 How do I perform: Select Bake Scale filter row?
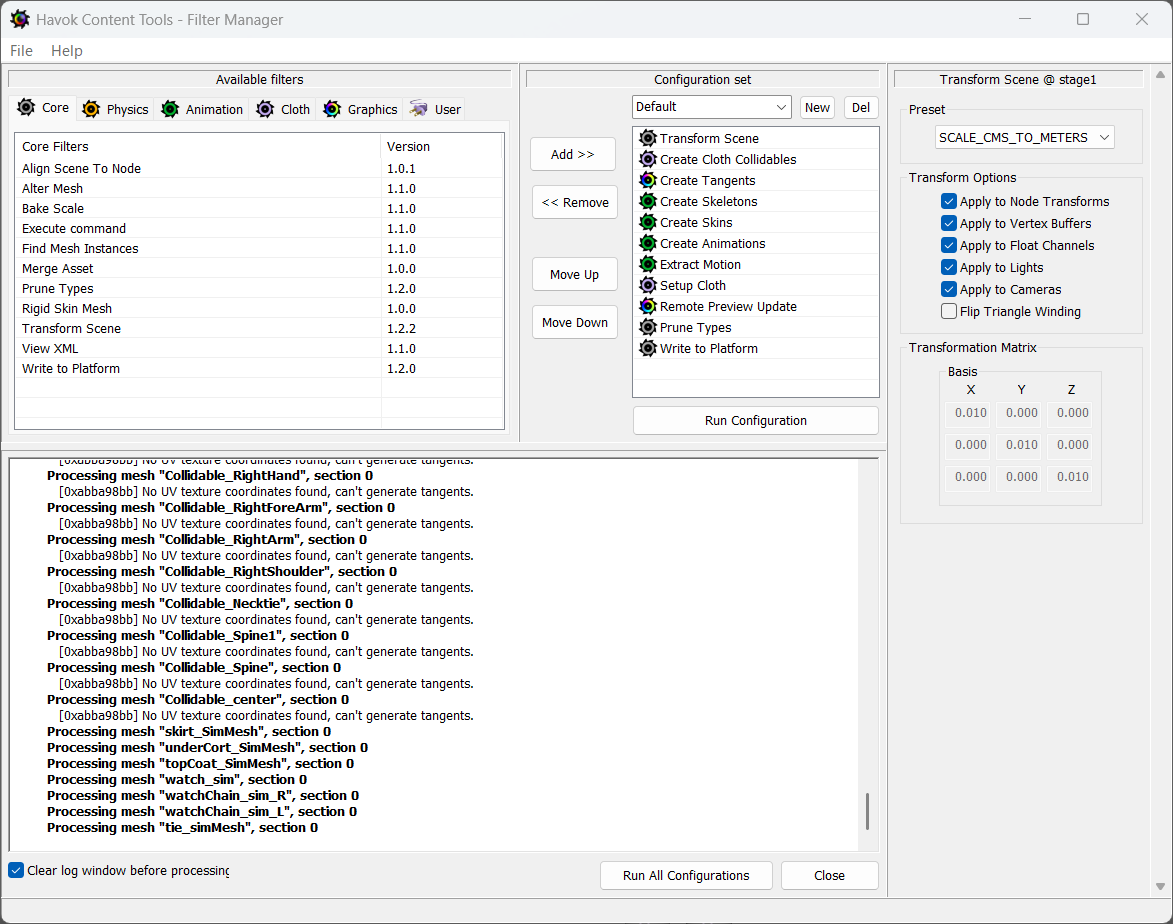click(259, 209)
